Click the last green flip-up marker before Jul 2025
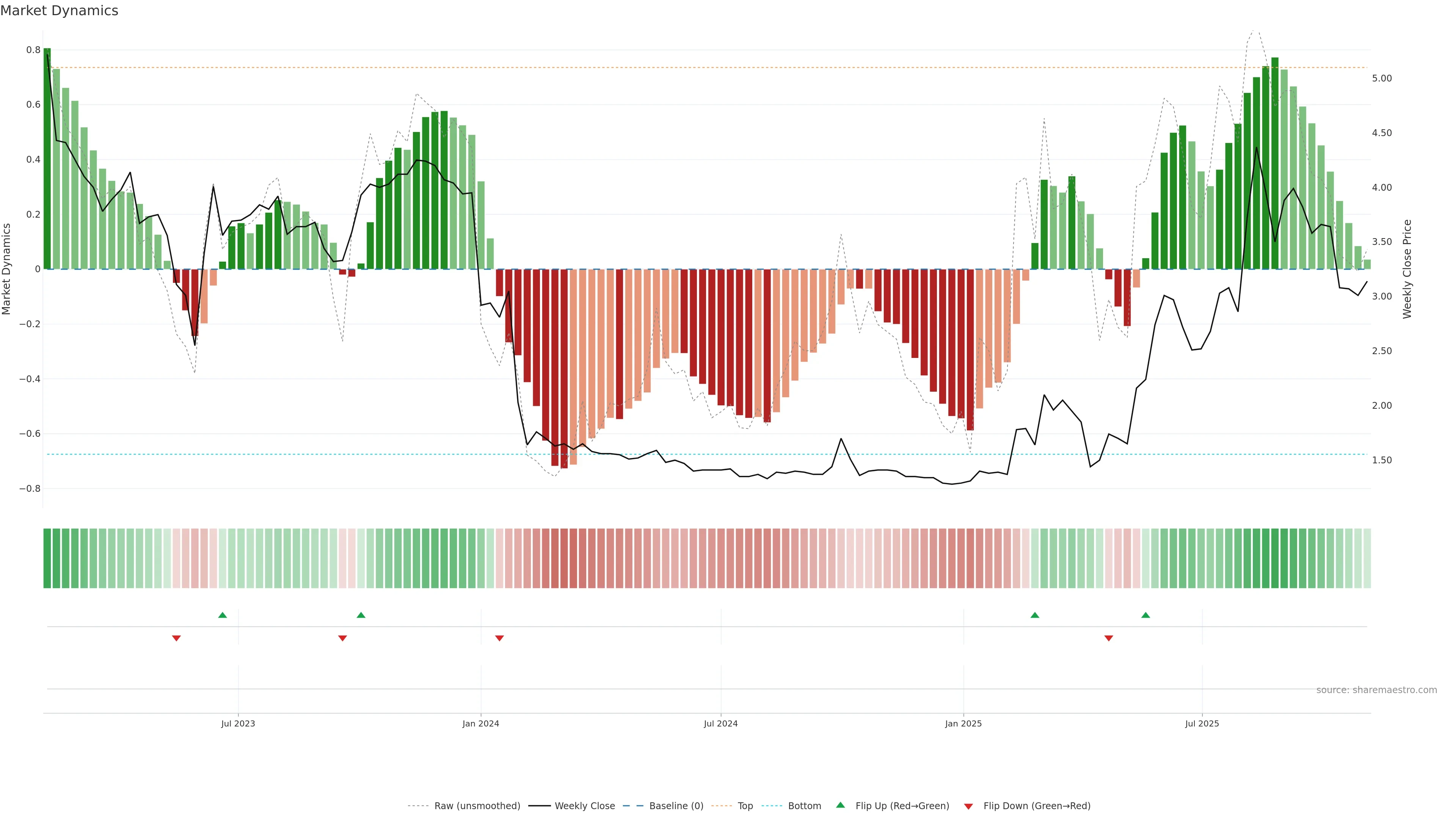 pos(1146,615)
